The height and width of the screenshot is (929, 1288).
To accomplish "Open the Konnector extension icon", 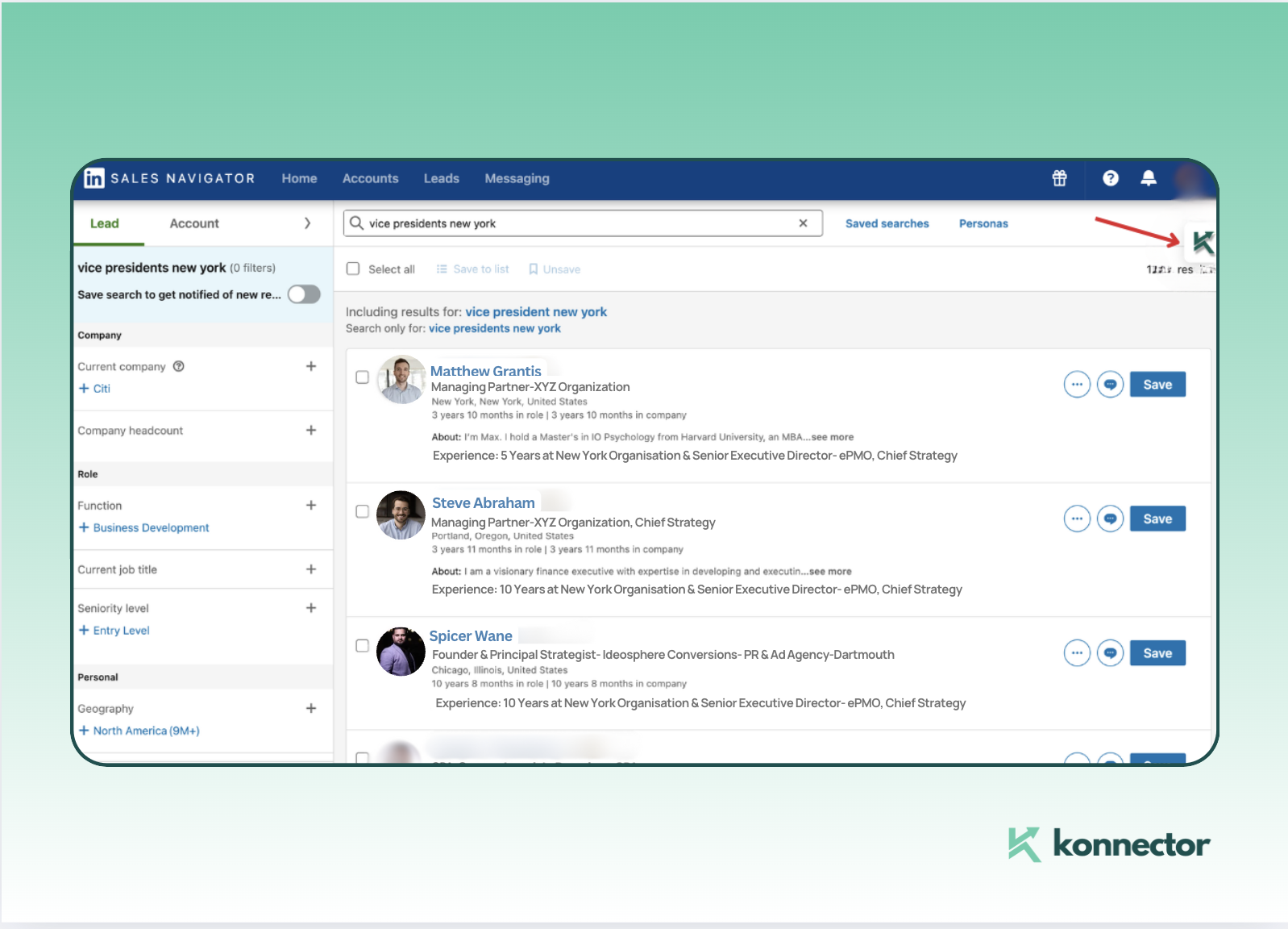I will (x=1203, y=242).
